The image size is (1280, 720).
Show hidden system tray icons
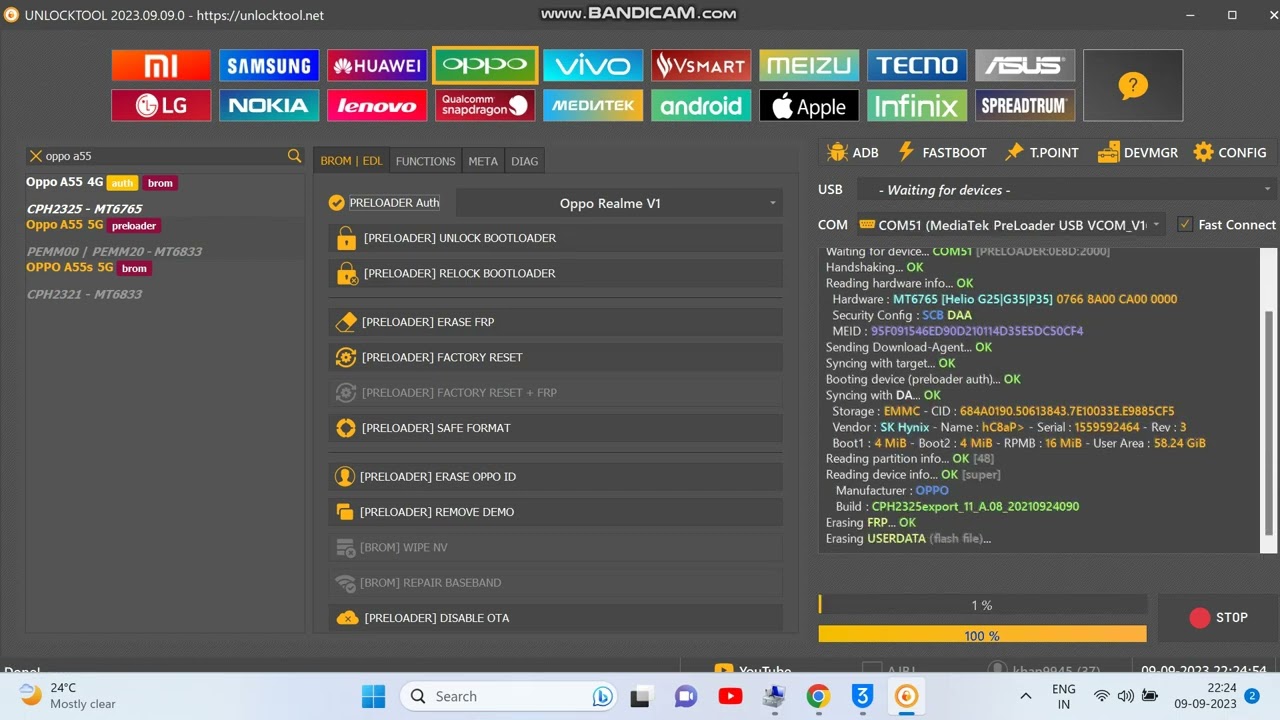point(1025,696)
